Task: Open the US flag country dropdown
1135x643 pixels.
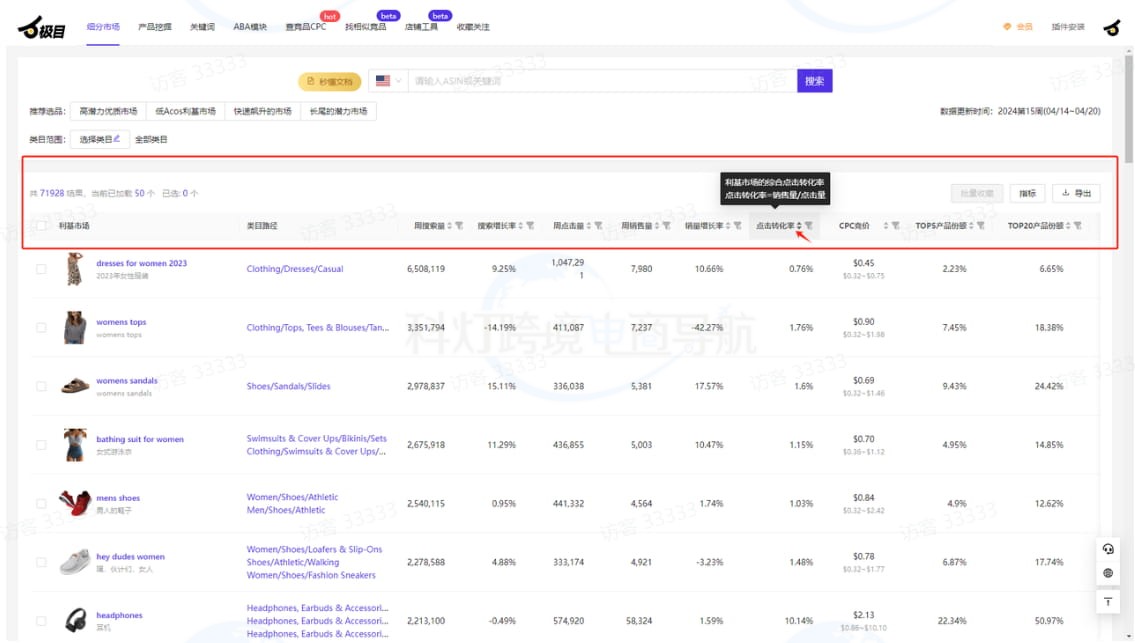Action: pos(387,81)
